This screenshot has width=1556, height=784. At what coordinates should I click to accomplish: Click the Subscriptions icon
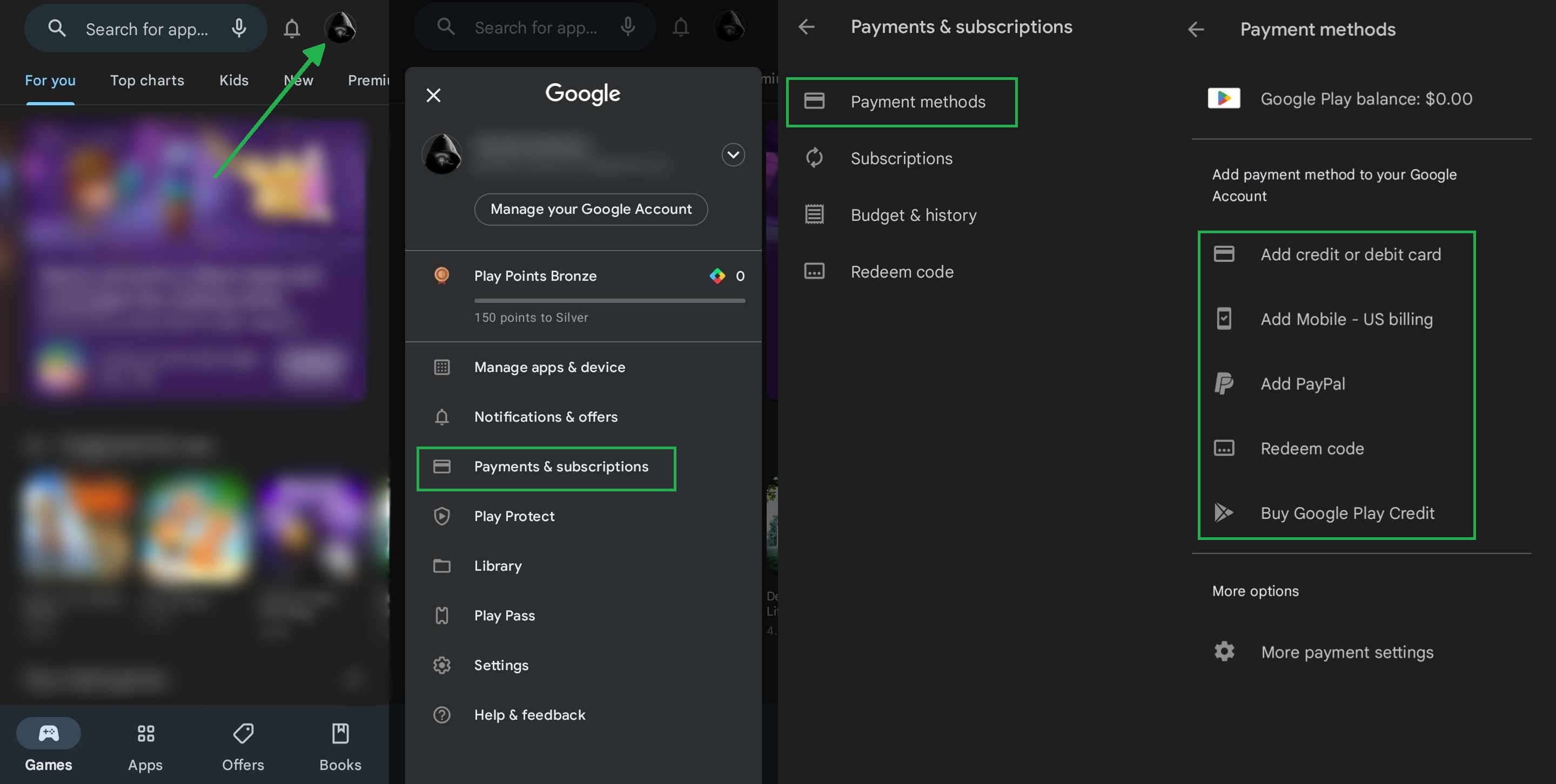(813, 158)
